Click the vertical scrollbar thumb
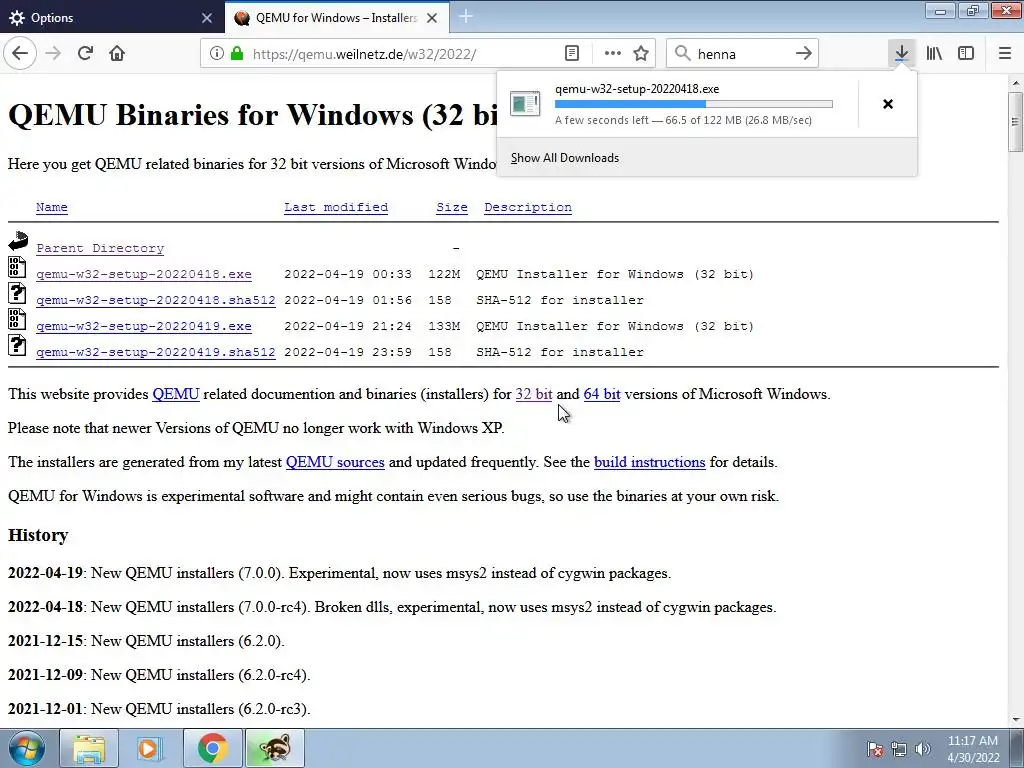Screen dimensions: 1024x768 point(1015,121)
